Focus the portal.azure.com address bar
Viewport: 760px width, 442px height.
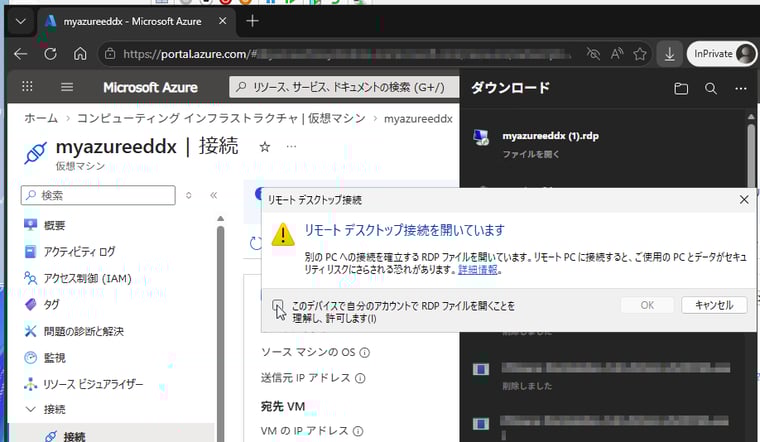339,54
